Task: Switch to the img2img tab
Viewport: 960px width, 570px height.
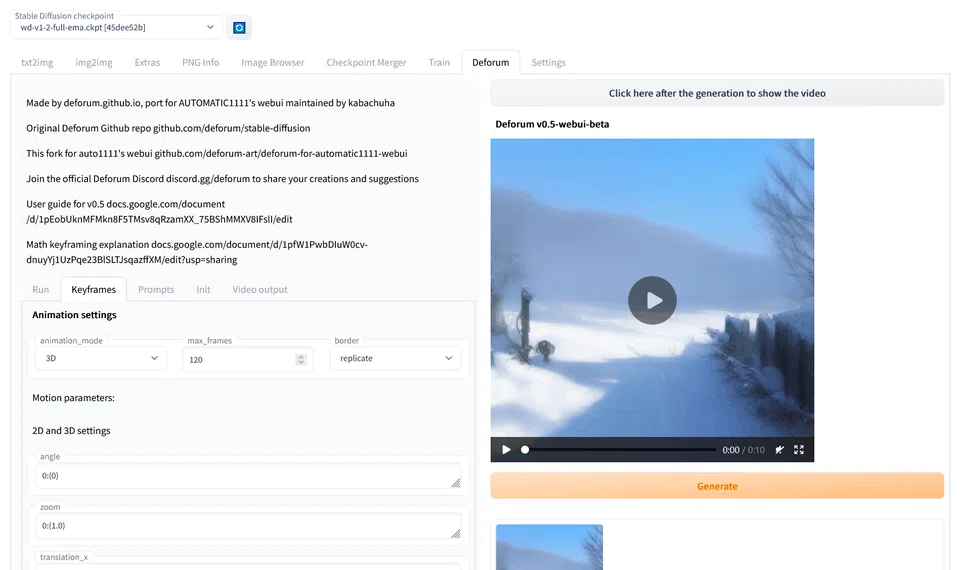Action: pos(94,62)
